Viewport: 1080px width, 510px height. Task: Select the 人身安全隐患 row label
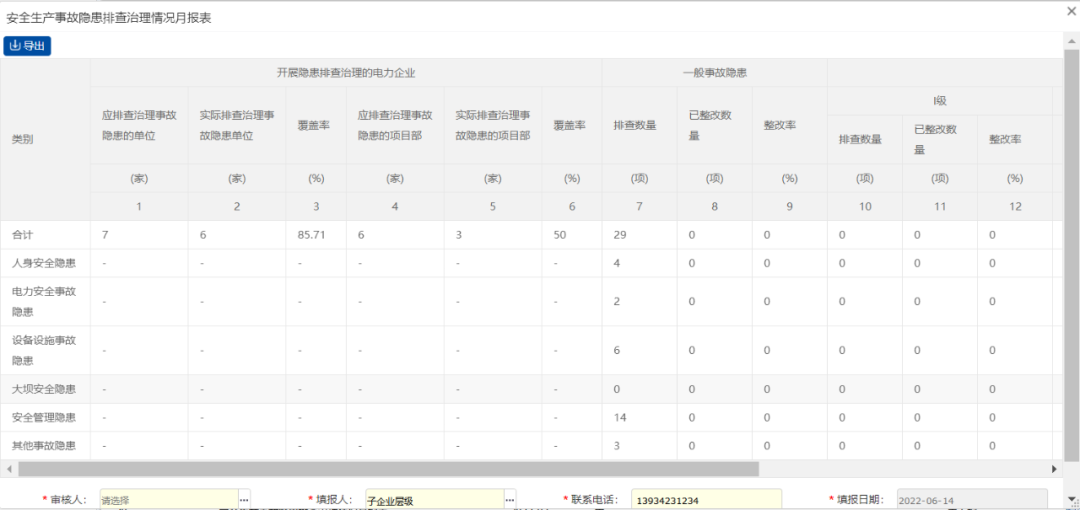[45, 263]
